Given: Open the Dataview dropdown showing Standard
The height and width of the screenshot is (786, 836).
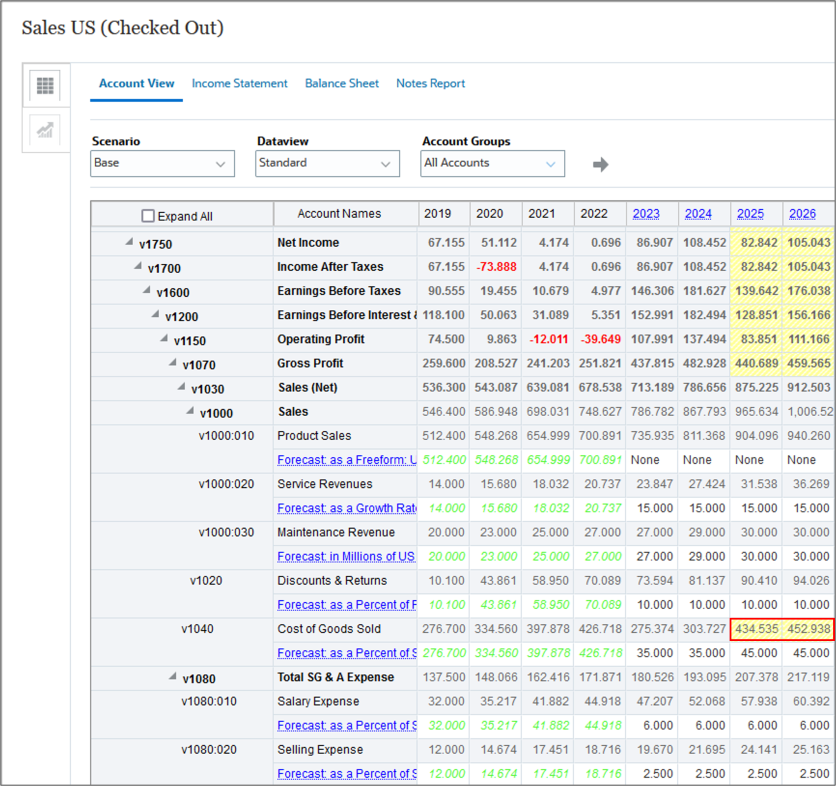Looking at the screenshot, I should click(327, 163).
